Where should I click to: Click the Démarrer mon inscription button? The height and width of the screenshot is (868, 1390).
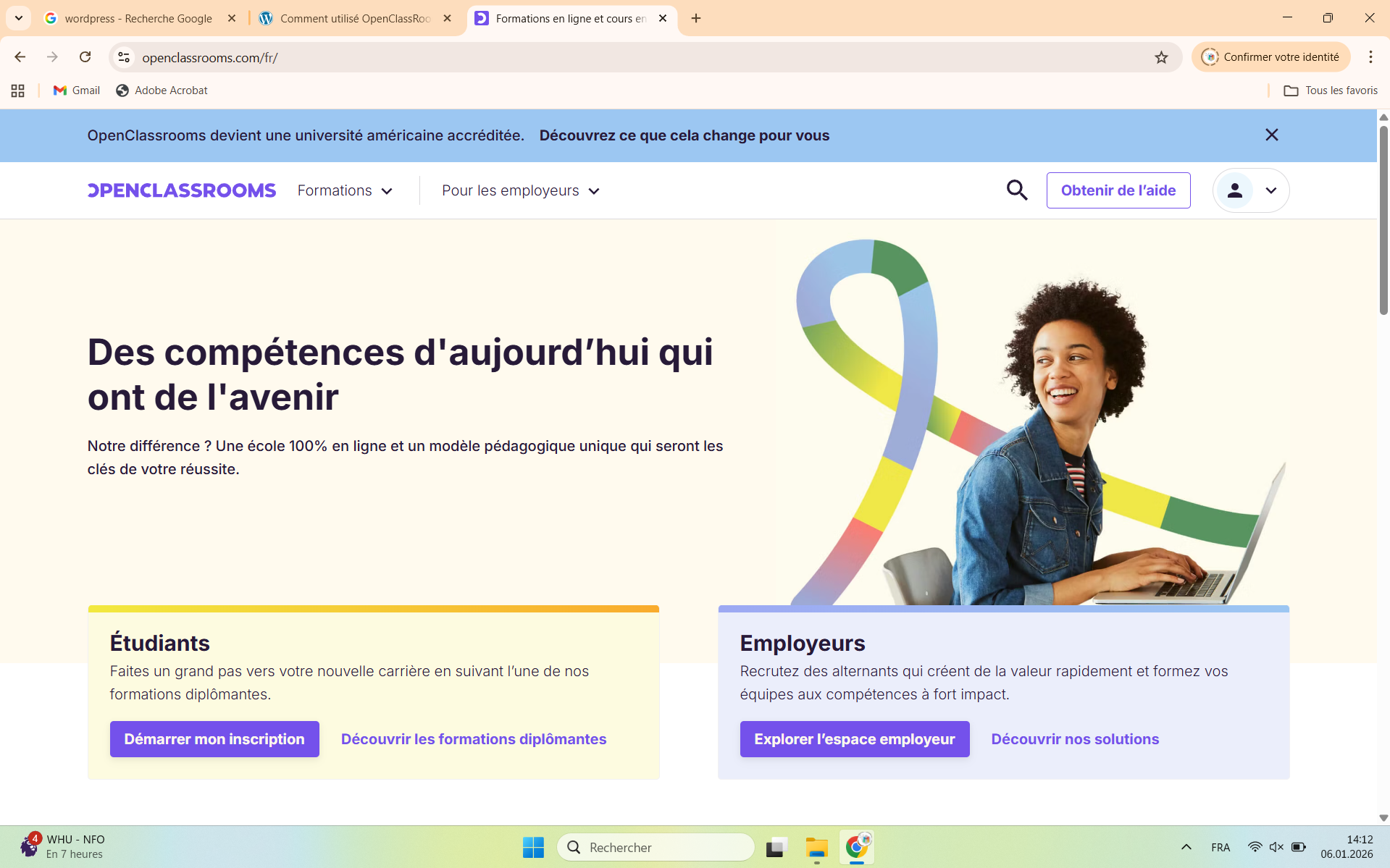click(214, 739)
